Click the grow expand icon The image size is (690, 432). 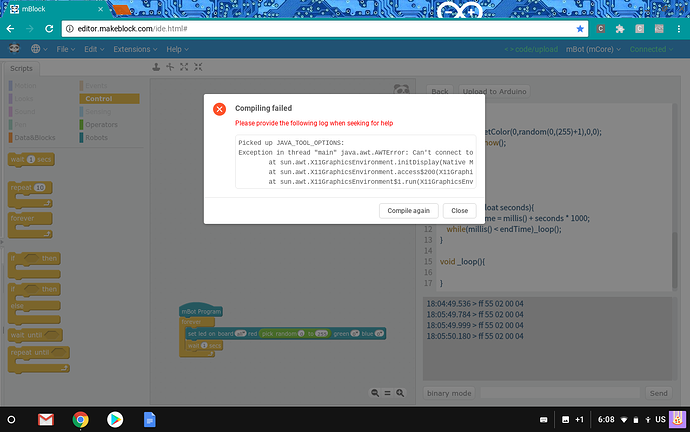click(x=184, y=67)
